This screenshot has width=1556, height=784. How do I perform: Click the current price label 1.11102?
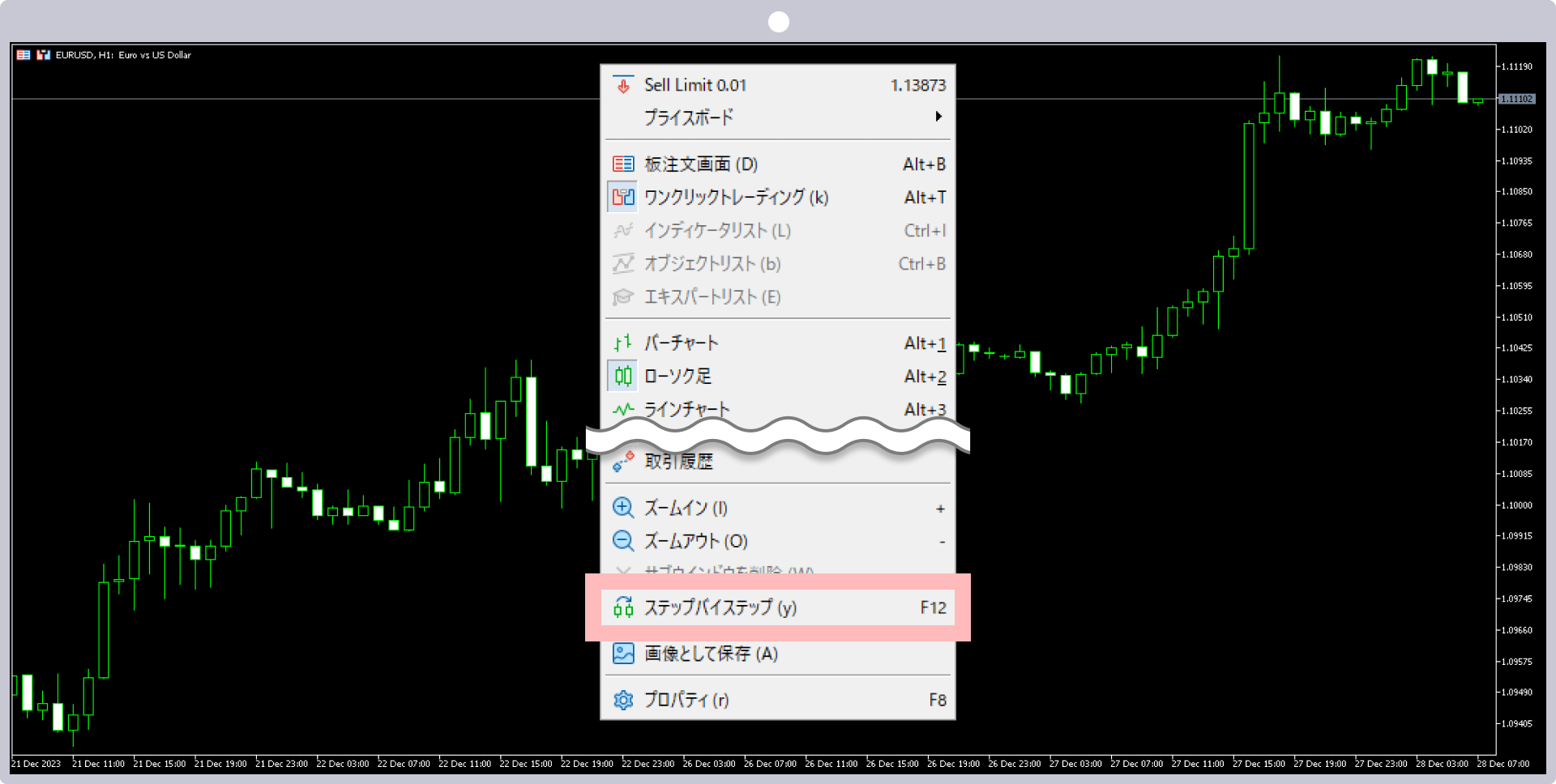[1515, 99]
